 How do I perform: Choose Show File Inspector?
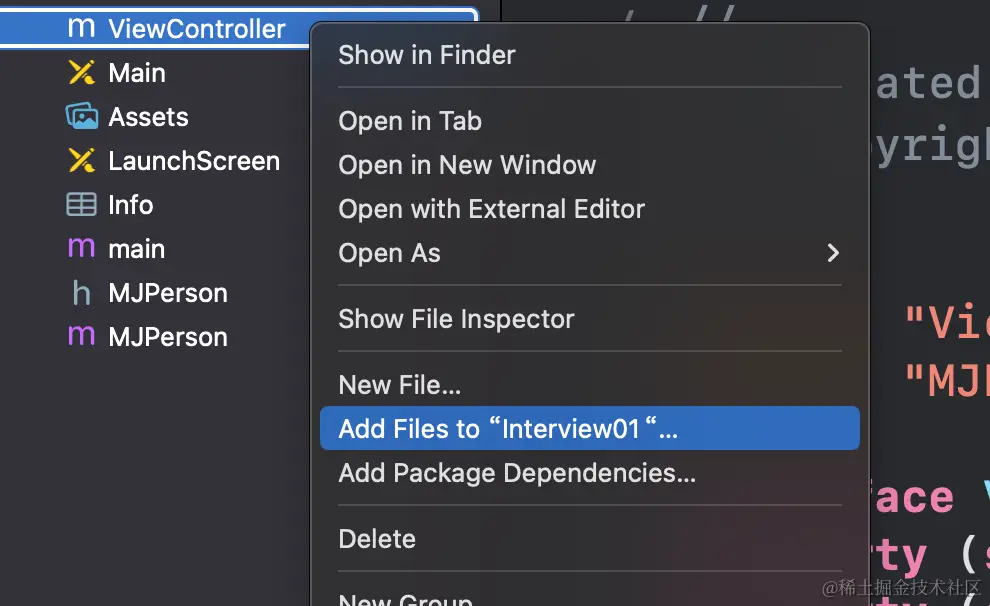click(456, 319)
